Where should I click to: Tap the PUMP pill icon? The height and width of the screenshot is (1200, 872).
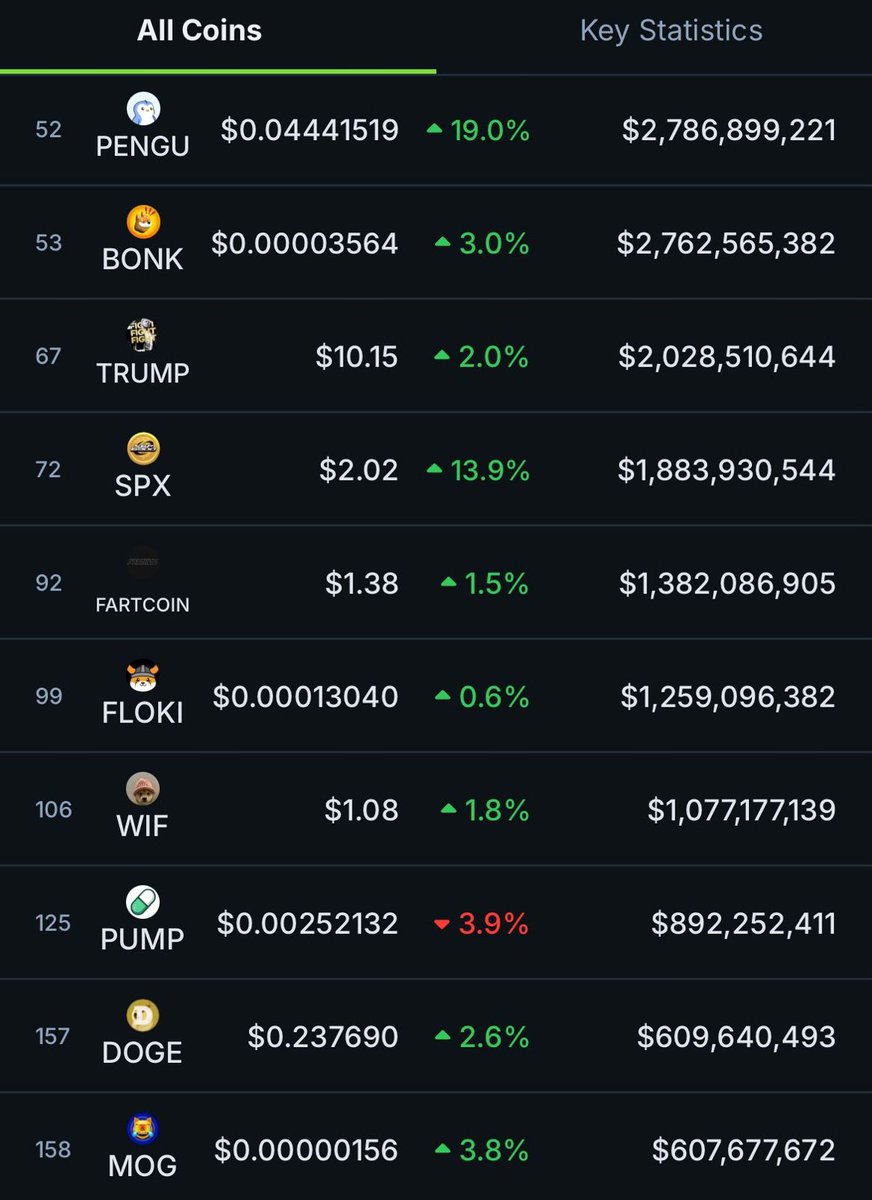pos(143,902)
